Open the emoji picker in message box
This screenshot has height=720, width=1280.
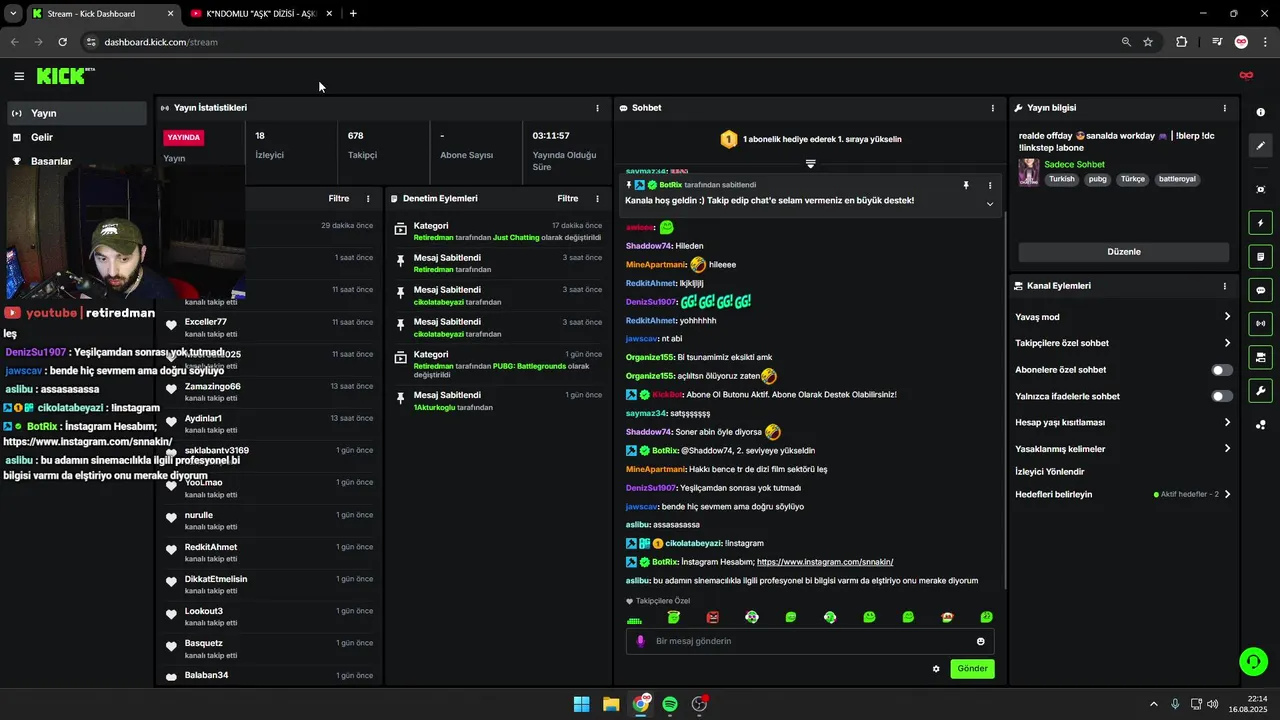point(980,641)
